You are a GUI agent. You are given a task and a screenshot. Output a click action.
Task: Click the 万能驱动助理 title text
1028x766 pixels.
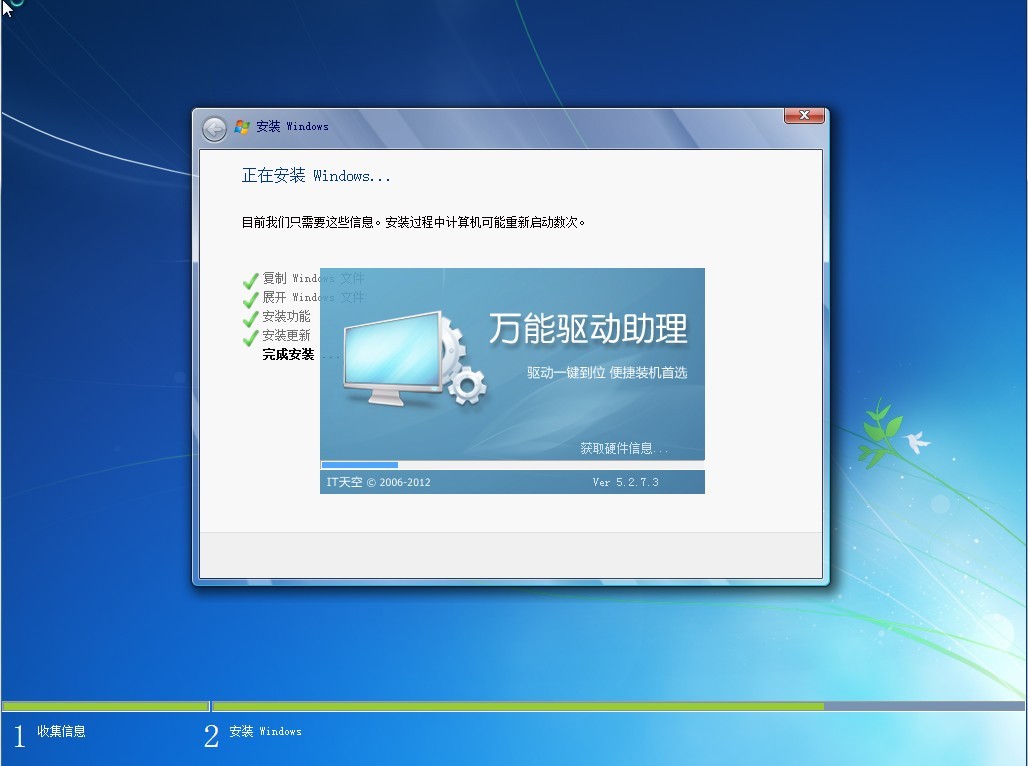588,329
